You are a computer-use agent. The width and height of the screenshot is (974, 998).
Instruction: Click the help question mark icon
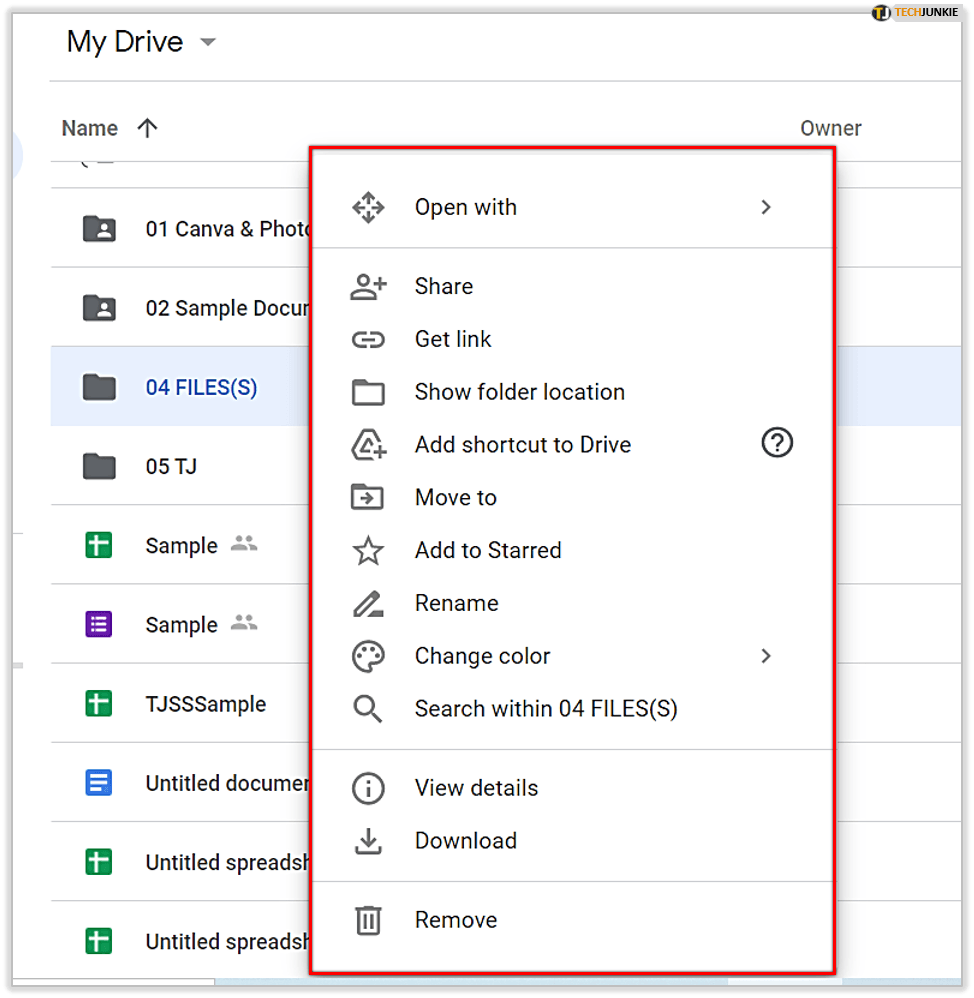click(x=776, y=443)
